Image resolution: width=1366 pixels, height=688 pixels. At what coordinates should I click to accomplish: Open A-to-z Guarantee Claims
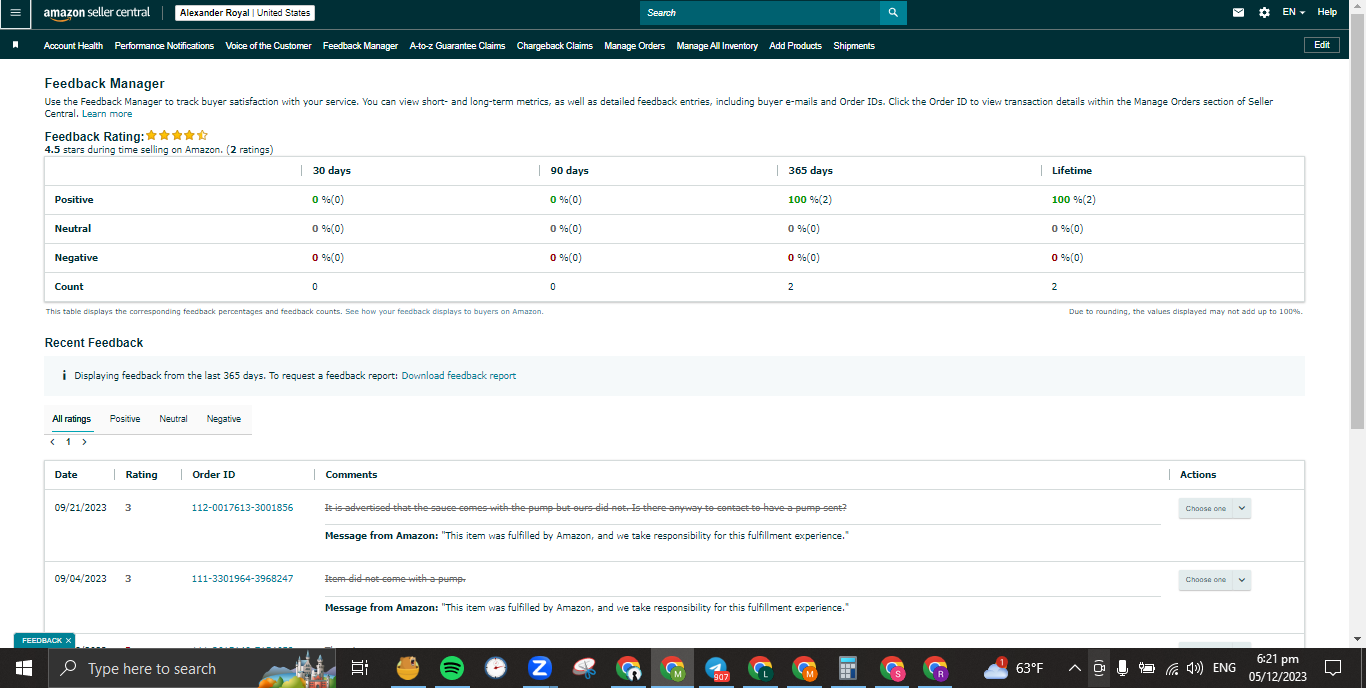click(x=457, y=46)
